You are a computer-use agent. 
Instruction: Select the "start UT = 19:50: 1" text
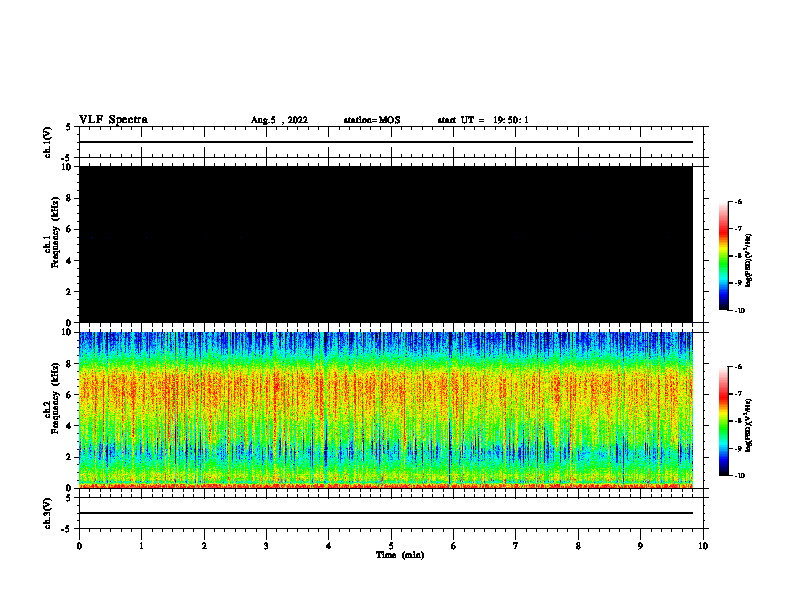(x=483, y=120)
